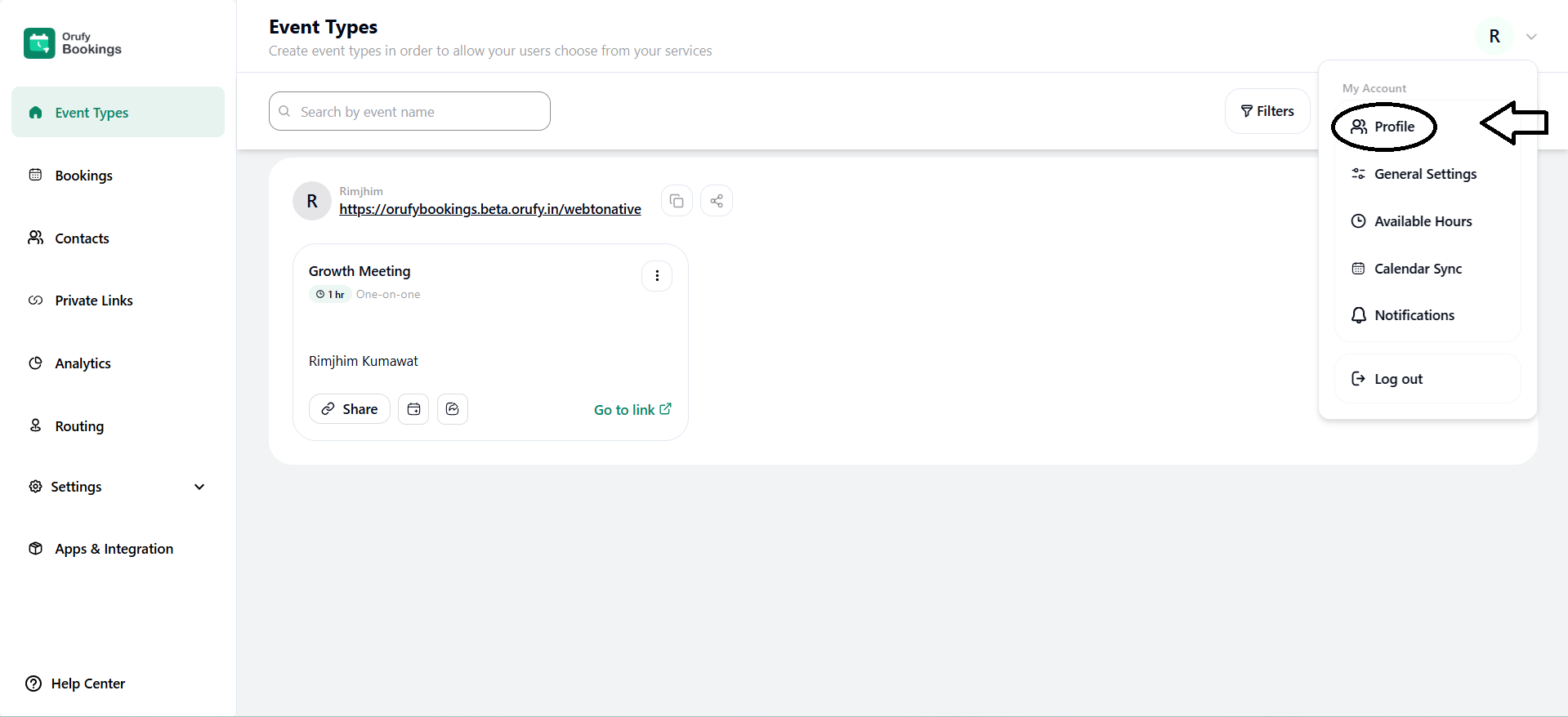This screenshot has width=1568, height=717.
Task: Click the Orufy Bookings logo
Action: [73, 43]
